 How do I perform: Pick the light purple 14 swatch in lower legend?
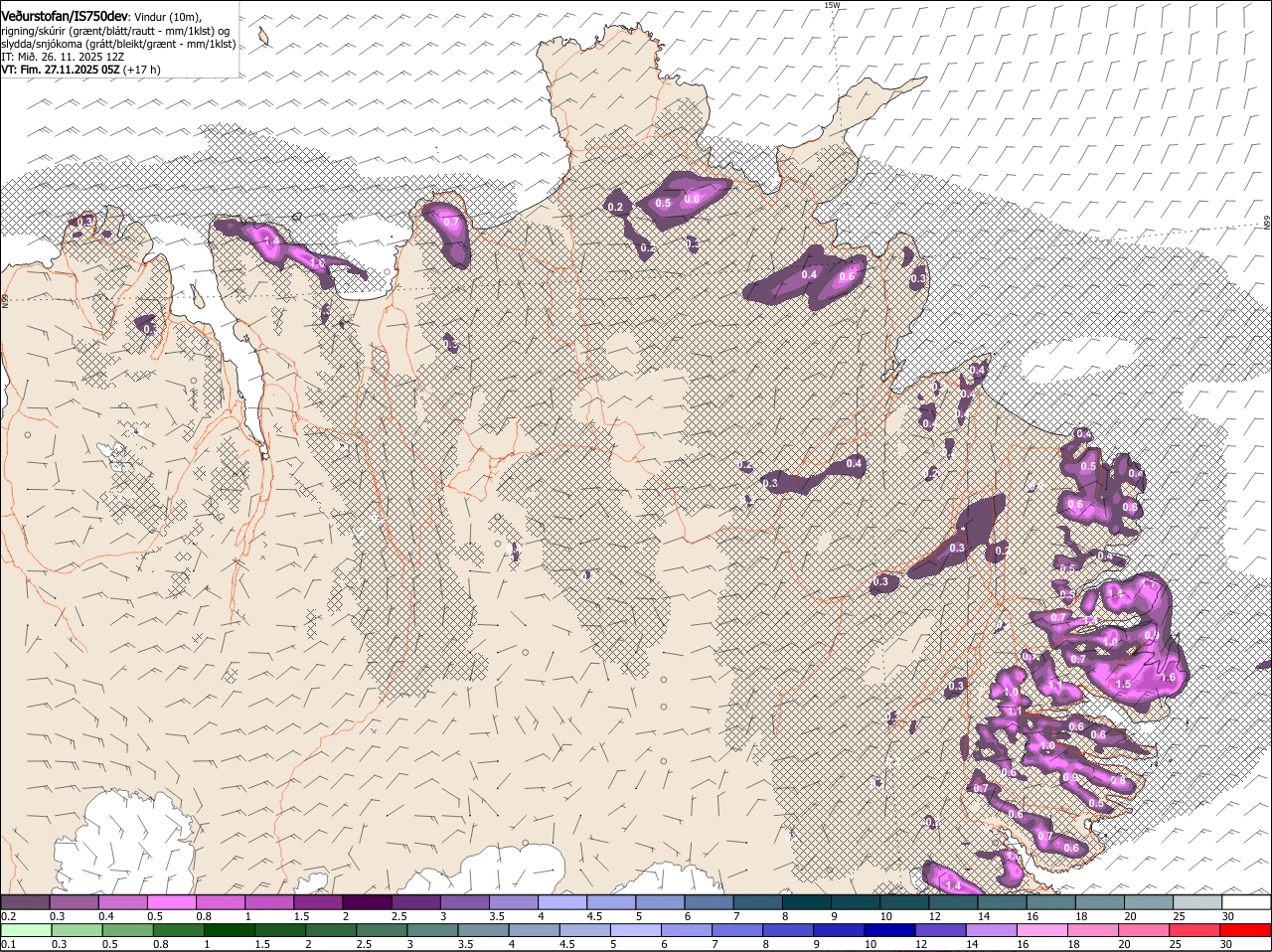click(991, 930)
